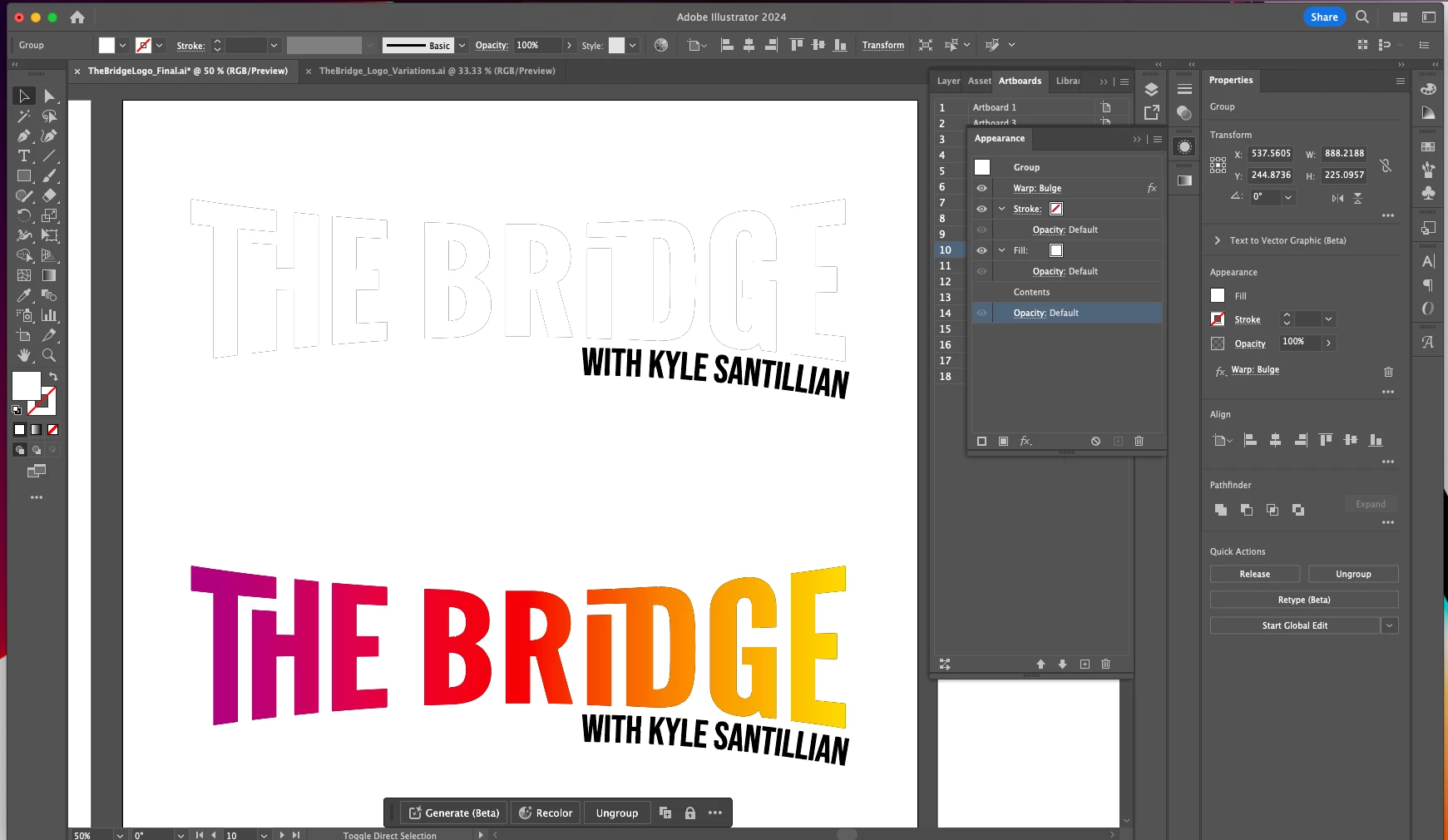This screenshot has width=1448, height=840.
Task: Delete Warp Bulge effect in Properties
Action: point(1388,372)
